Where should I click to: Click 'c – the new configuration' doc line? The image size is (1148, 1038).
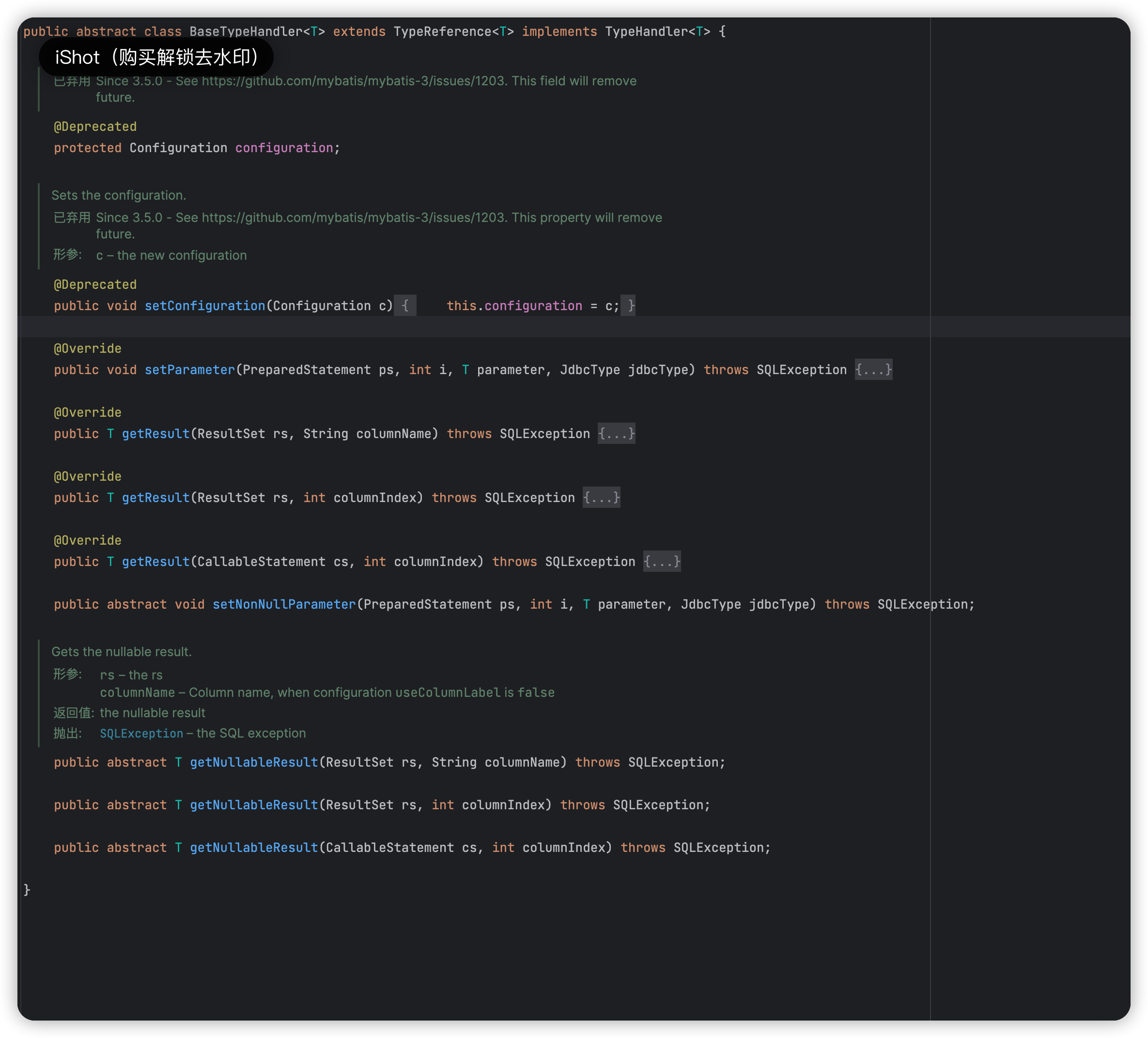coord(171,255)
